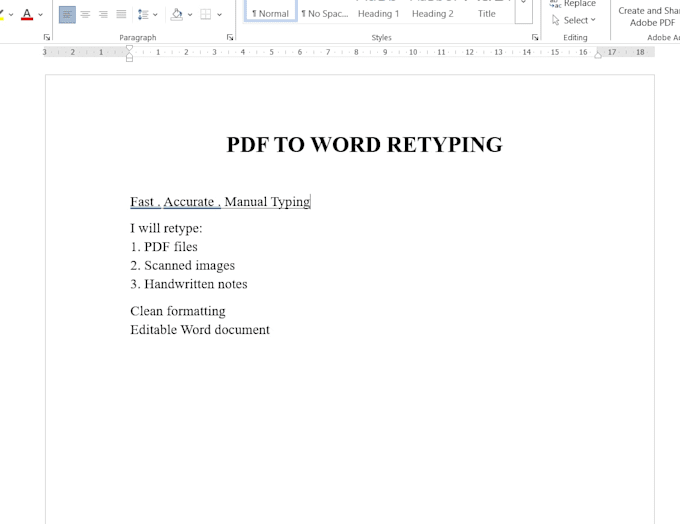Click the line 'Fast . Accurate . Manual Typing'
This screenshot has width=680, height=524.
point(220,202)
